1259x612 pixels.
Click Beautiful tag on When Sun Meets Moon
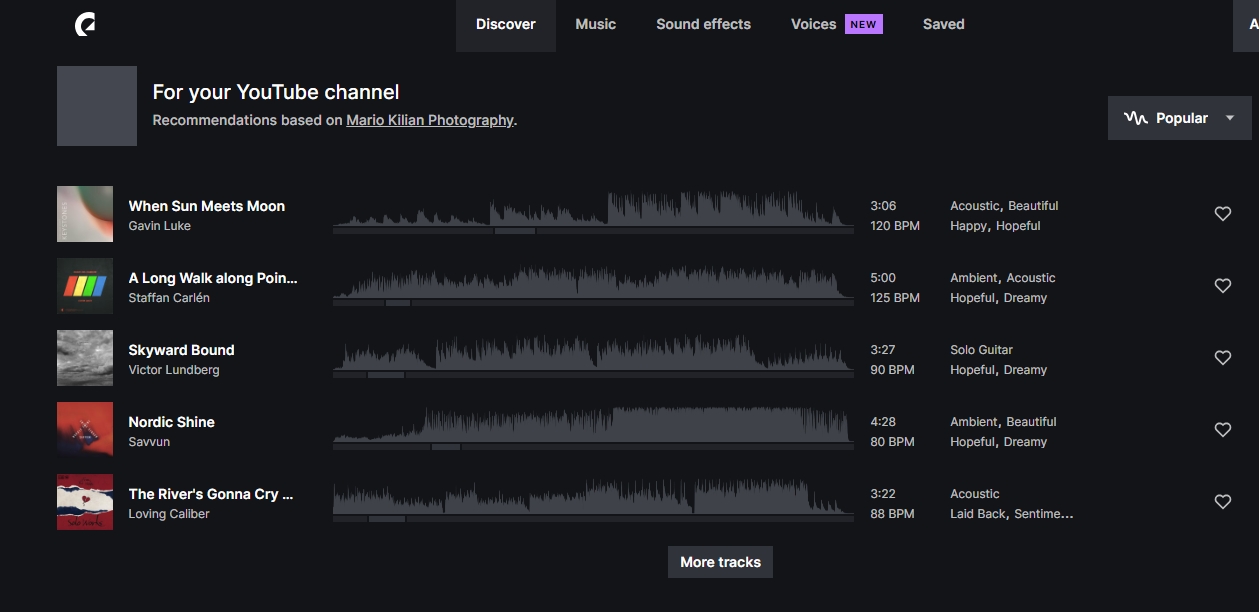[x=1032, y=206]
